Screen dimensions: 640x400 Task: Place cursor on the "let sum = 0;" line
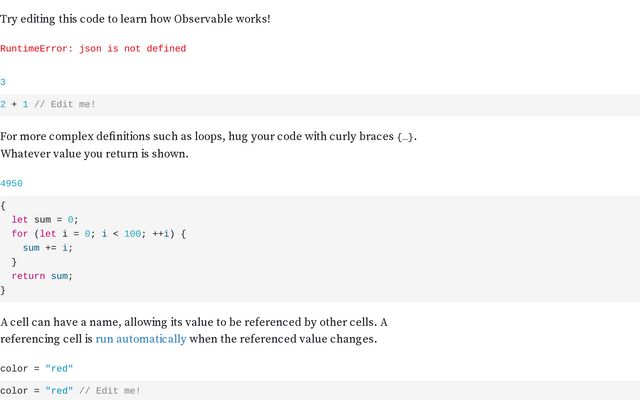click(x=45, y=220)
